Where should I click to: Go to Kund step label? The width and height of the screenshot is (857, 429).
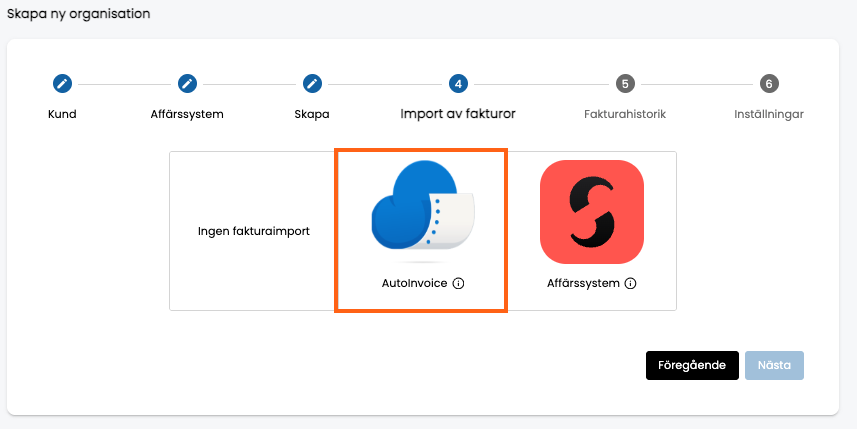tap(62, 114)
